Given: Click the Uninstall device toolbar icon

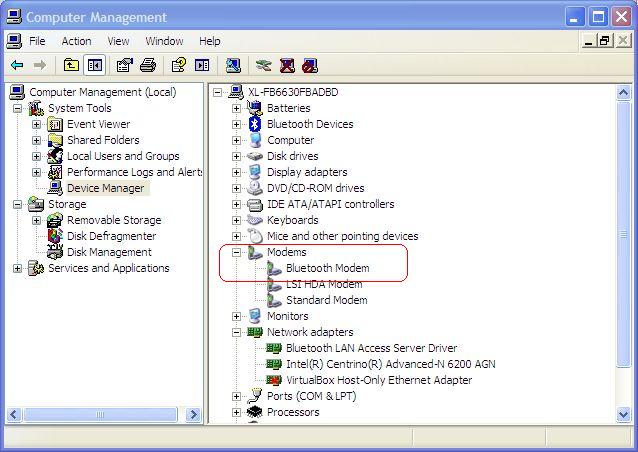Looking at the screenshot, I should (287, 66).
